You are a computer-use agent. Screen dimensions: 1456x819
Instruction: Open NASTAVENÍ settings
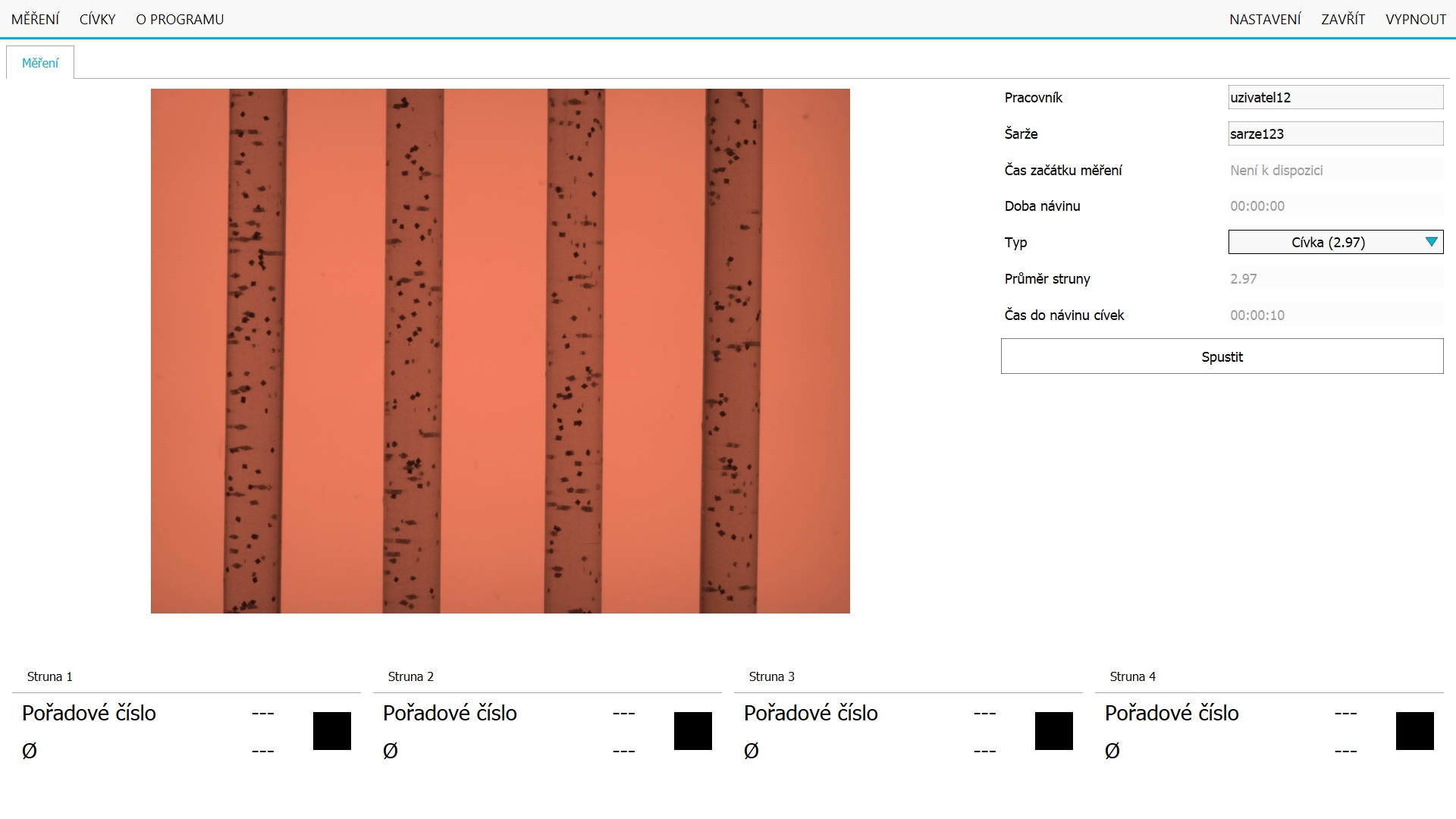1265,19
